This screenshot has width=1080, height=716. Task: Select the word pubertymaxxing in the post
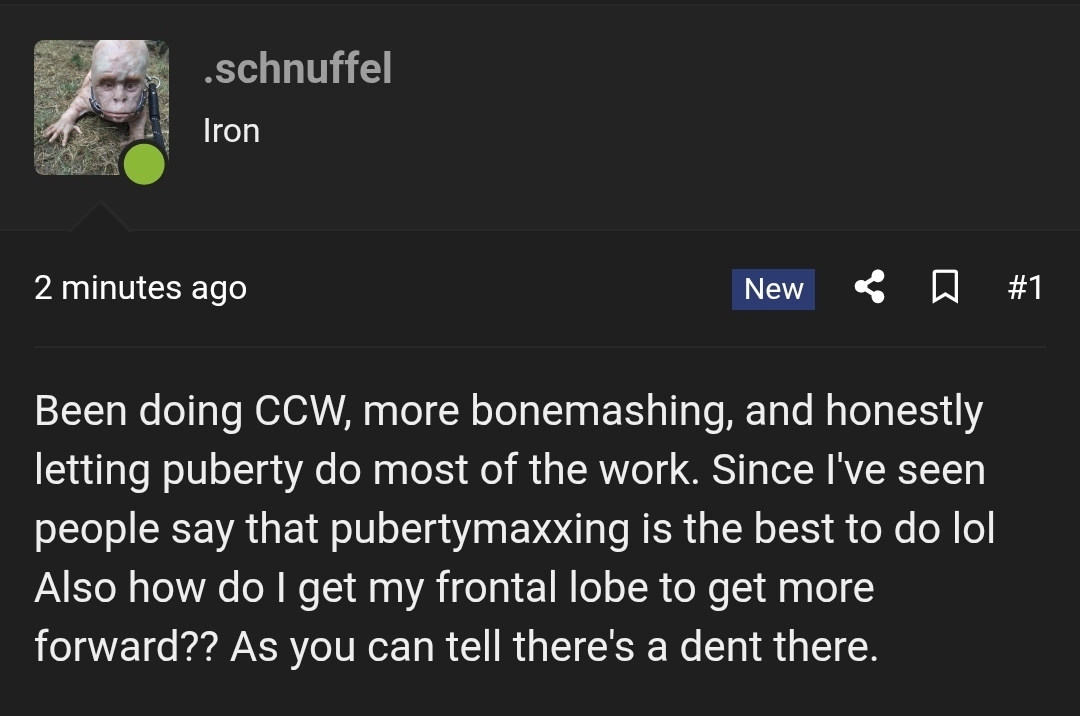coord(479,529)
